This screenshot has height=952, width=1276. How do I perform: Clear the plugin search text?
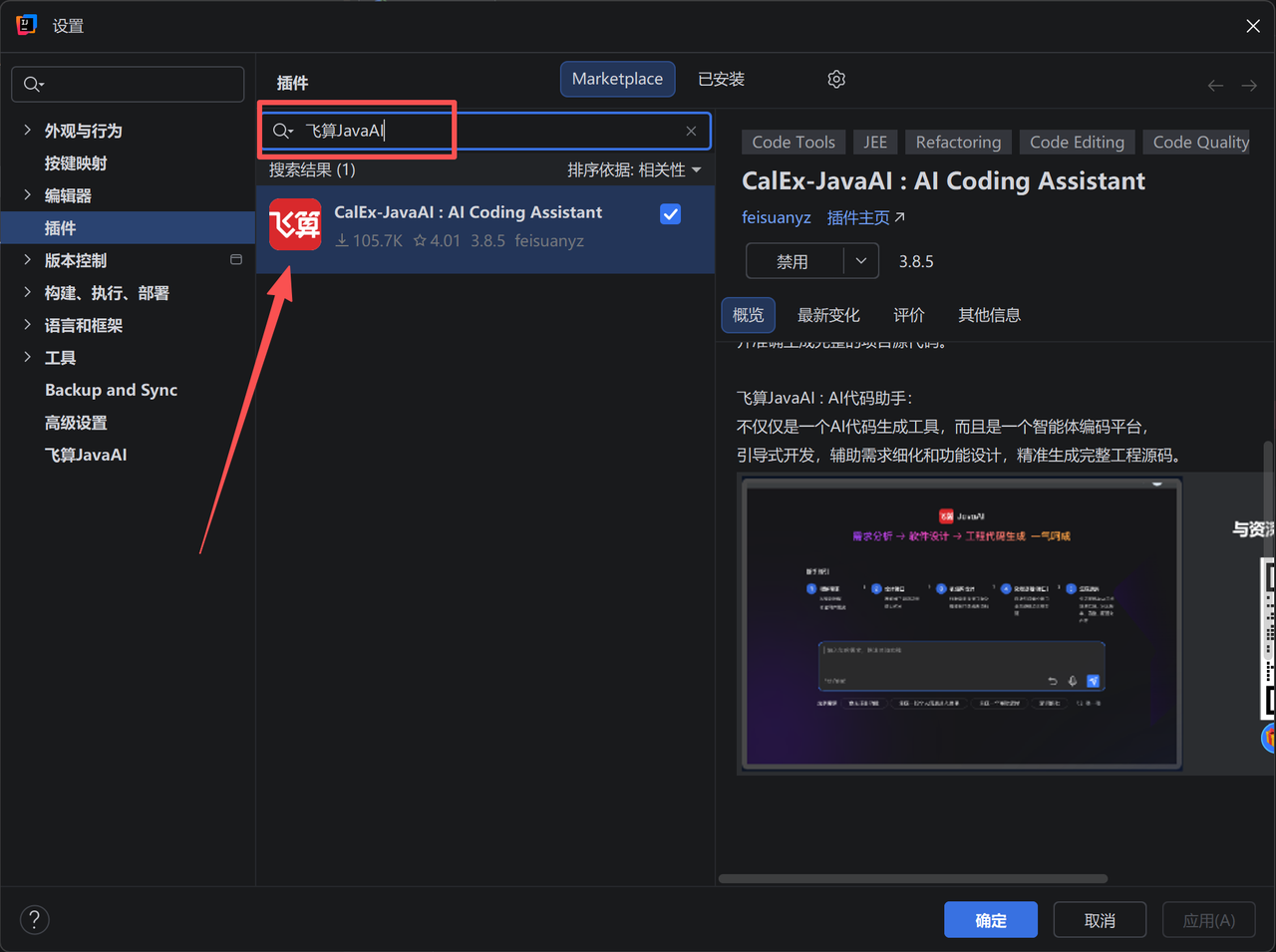coord(691,131)
